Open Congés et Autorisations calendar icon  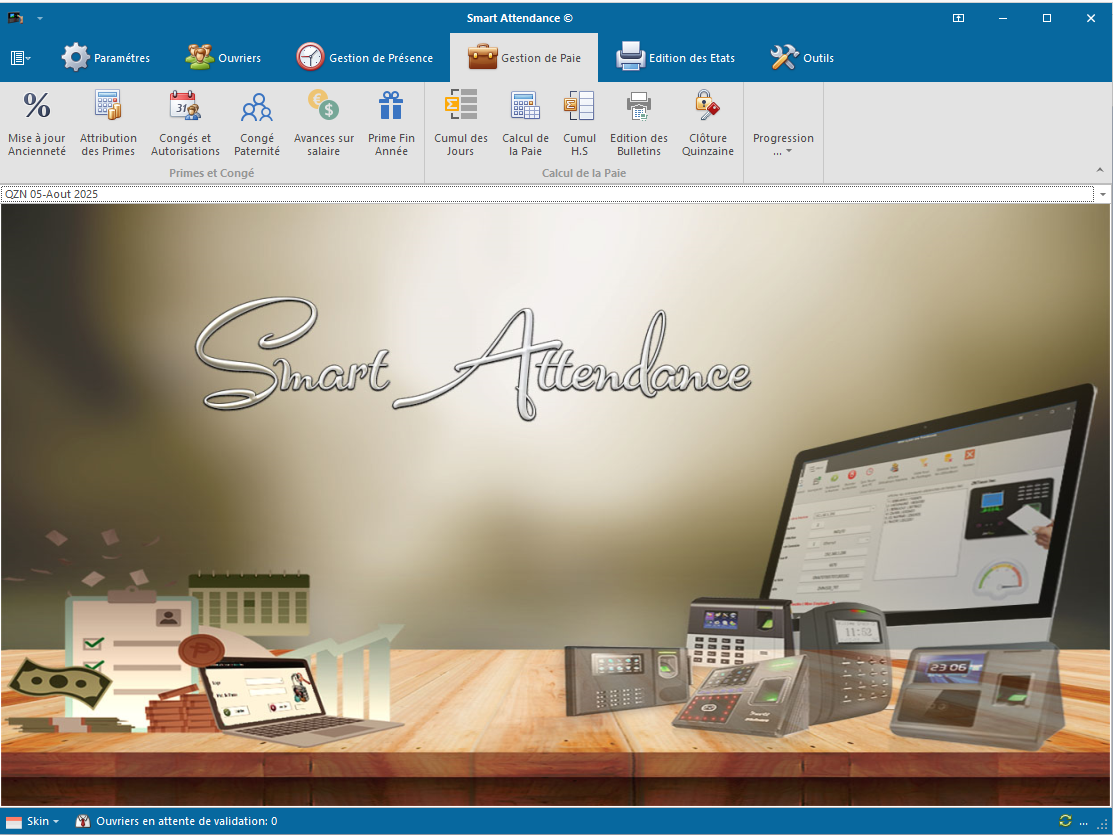[185, 106]
